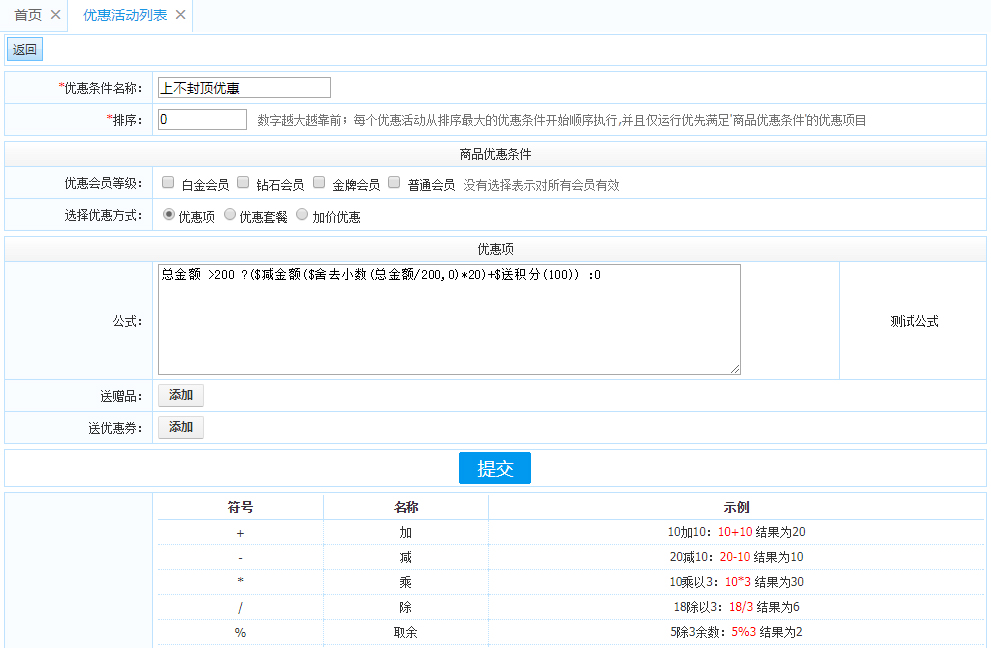Click the example 5%3 结果为2
Viewport: 991px width, 648px height.
coord(736,632)
